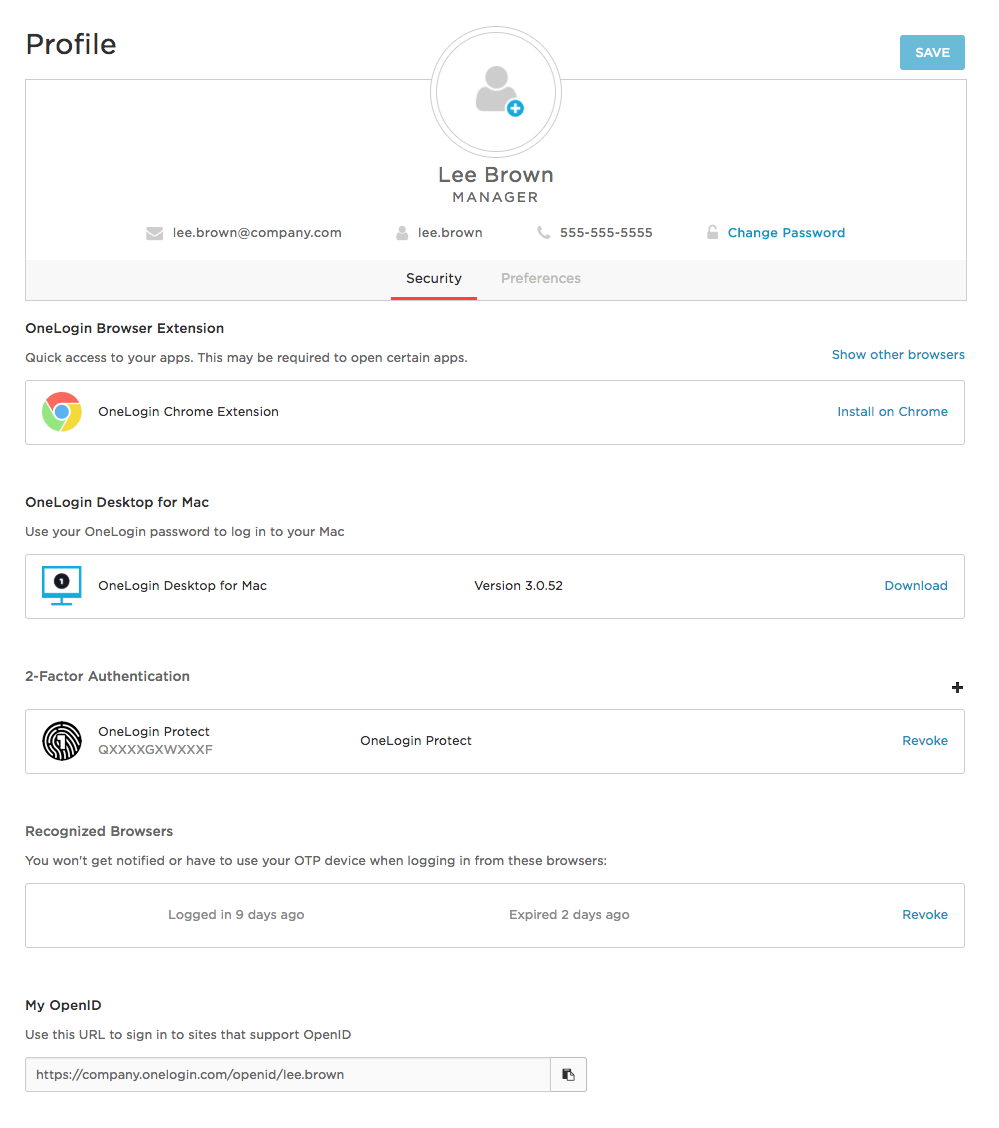
Task: Click the envelope icon beside email address
Action: click(155, 233)
